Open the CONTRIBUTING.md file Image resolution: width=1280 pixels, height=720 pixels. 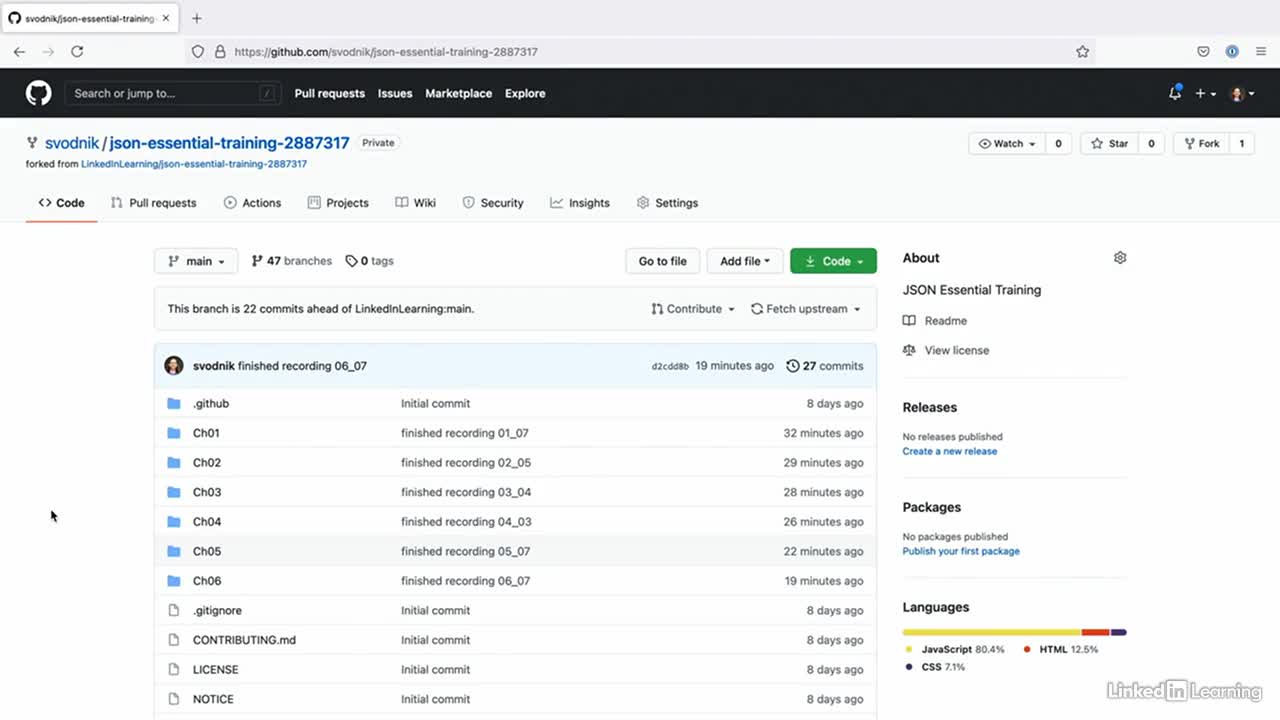(x=244, y=640)
